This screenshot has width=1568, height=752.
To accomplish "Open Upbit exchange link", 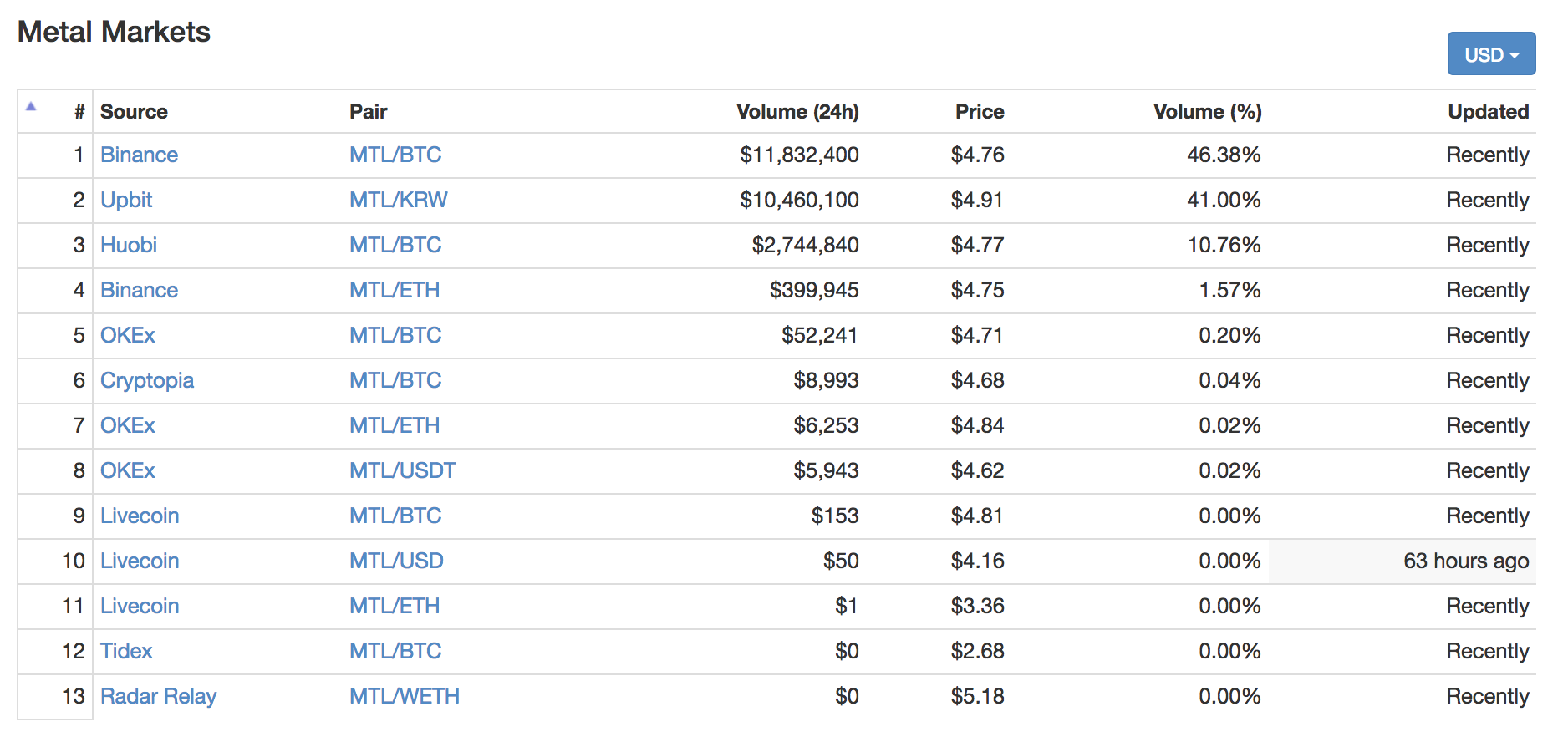I will coord(126,200).
